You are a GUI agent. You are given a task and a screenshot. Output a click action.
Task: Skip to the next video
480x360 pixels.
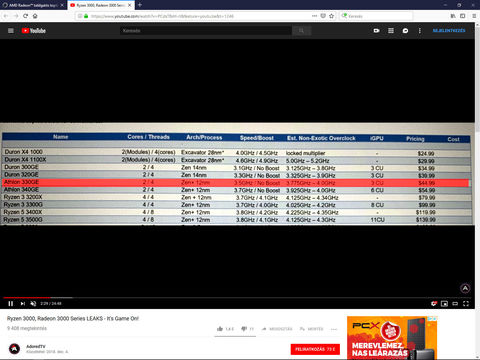click(22, 304)
